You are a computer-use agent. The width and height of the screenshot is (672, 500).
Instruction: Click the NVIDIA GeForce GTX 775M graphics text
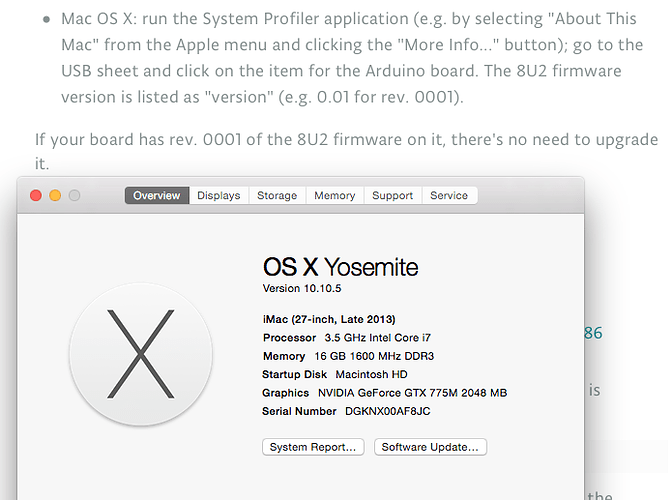pyautogui.click(x=412, y=393)
